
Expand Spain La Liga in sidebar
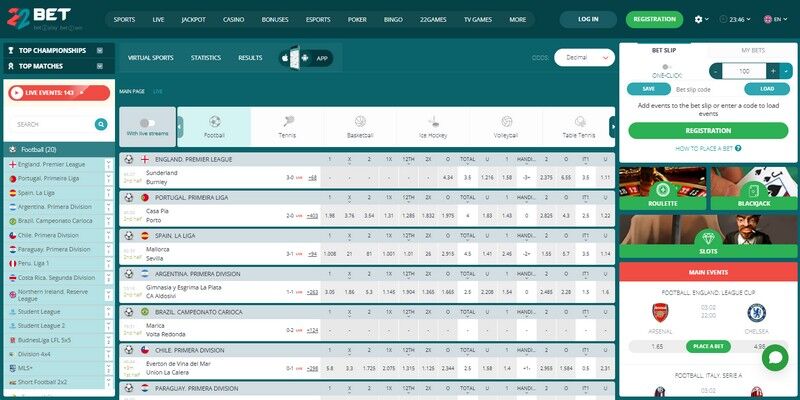tap(108, 193)
